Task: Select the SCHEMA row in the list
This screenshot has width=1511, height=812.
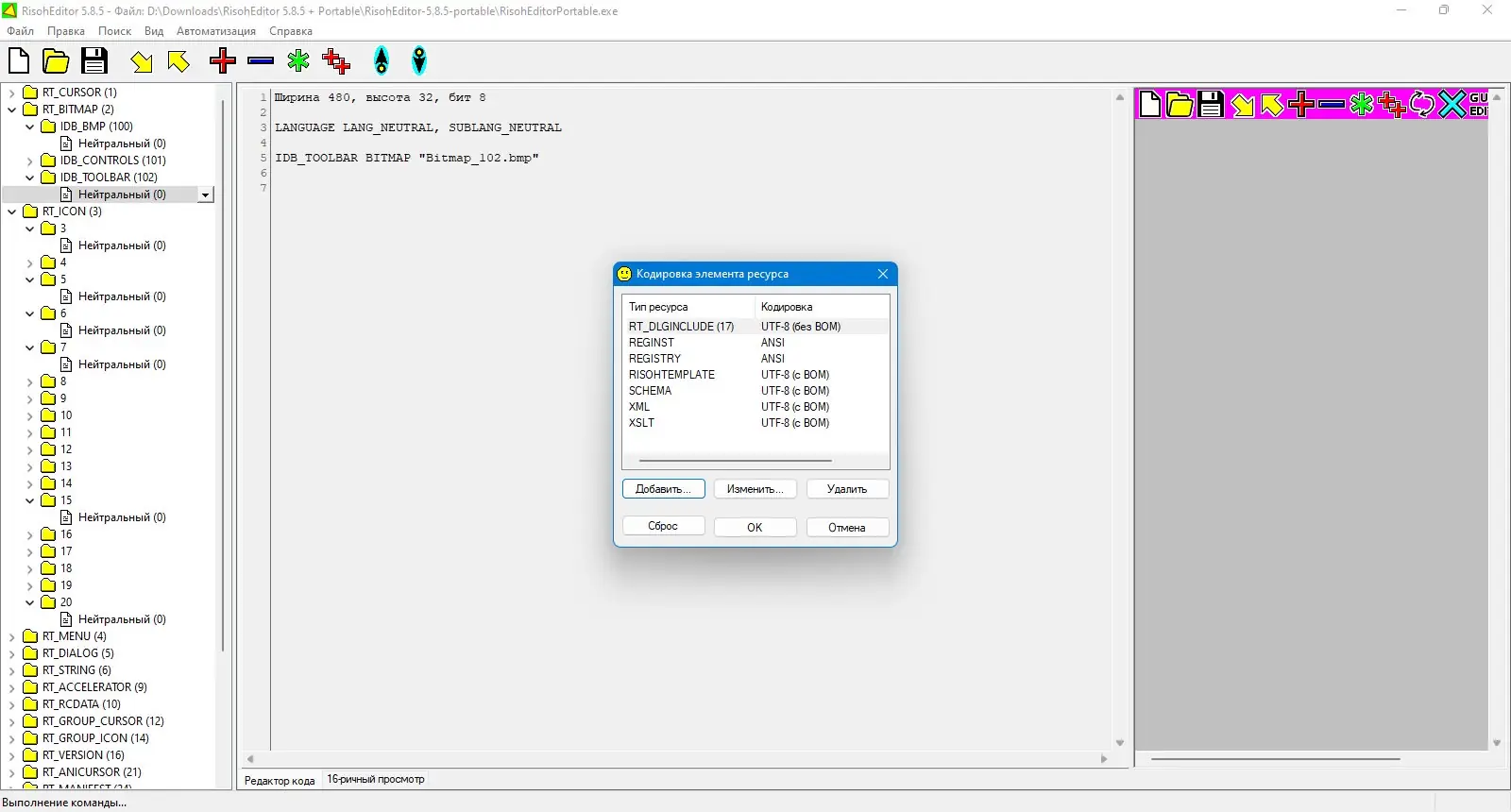Action: coord(755,391)
